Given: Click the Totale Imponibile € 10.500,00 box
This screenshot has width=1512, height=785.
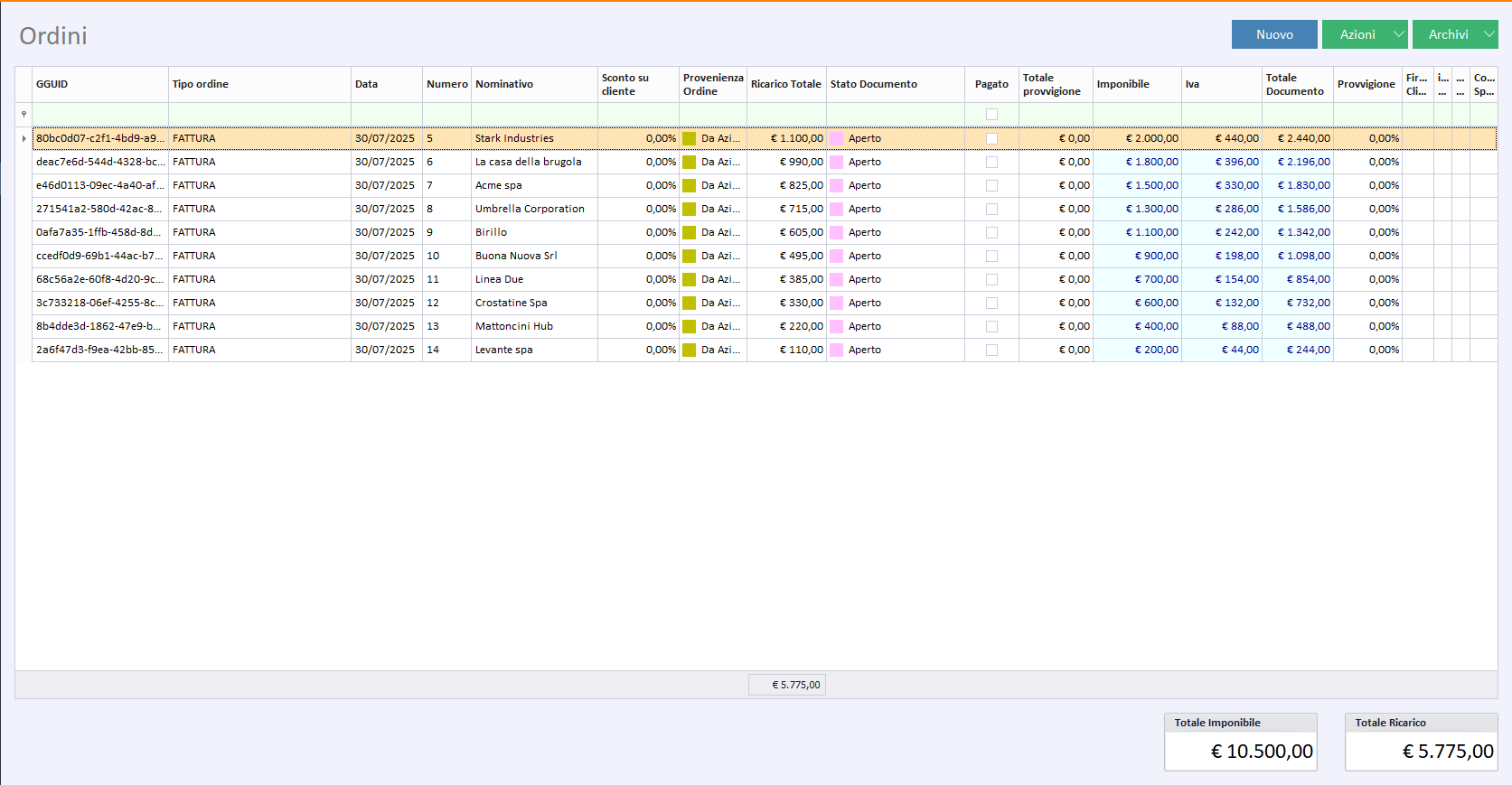Looking at the screenshot, I should 1241,742.
